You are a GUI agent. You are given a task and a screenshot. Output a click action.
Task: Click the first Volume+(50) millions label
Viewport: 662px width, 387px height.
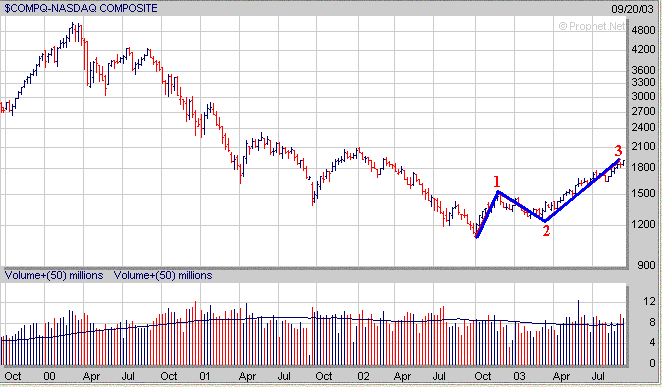click(x=54, y=276)
